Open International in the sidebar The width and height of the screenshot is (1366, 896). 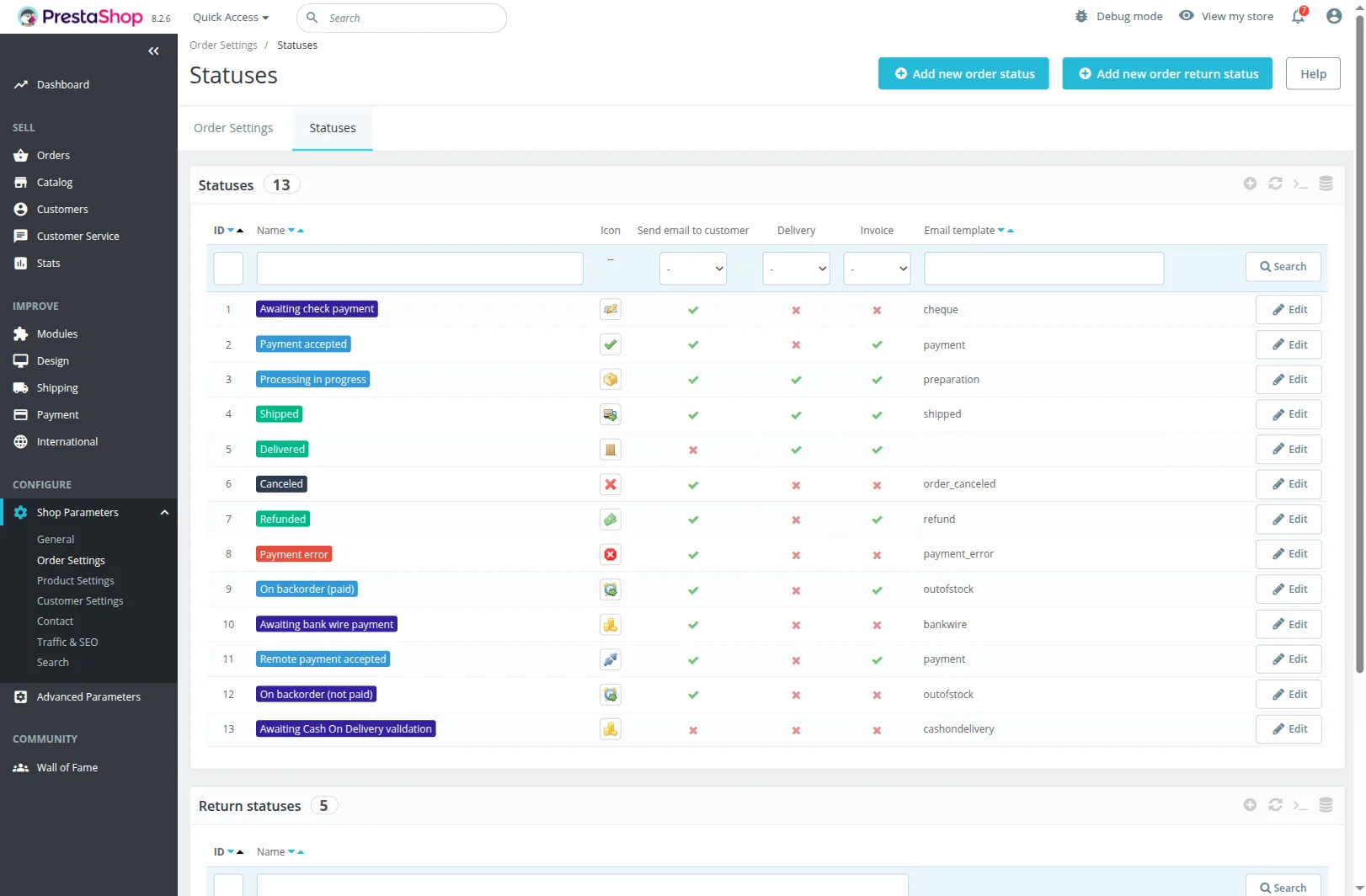click(x=67, y=442)
